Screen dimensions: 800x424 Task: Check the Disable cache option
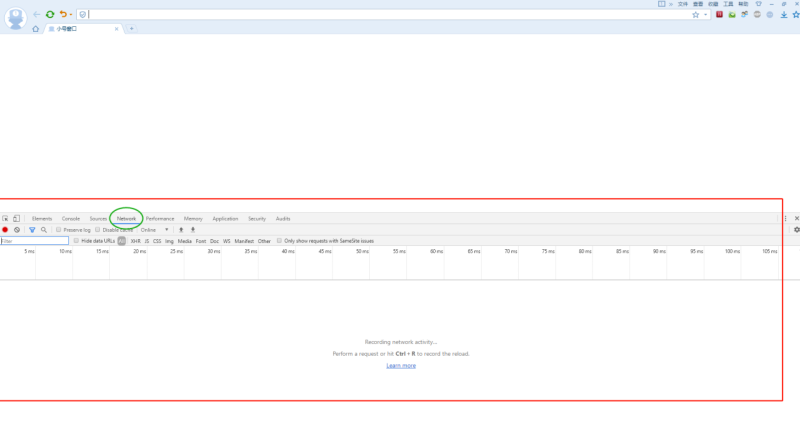[98, 230]
